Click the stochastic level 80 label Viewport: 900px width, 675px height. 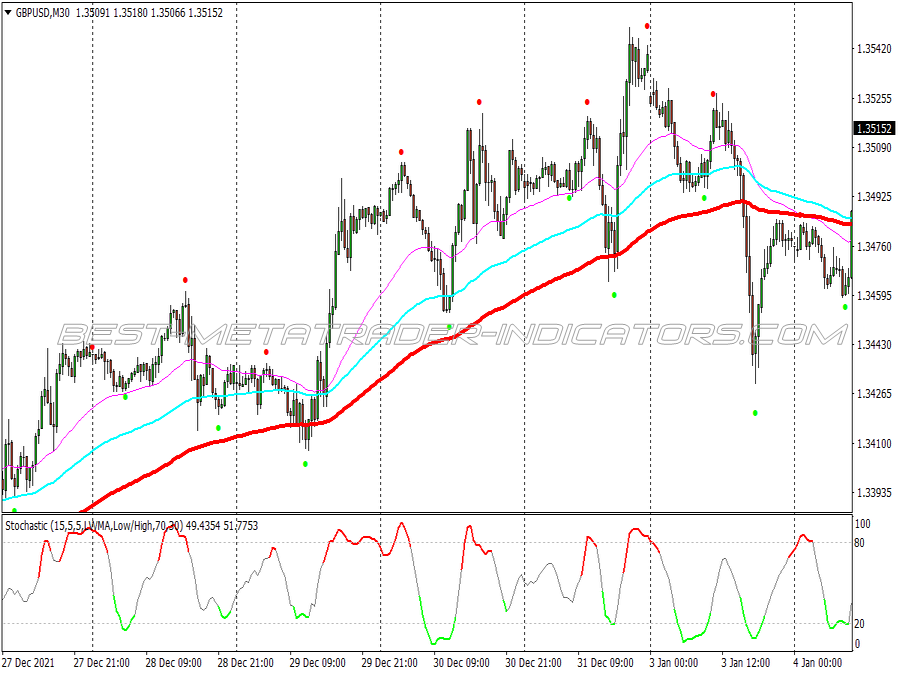tap(859, 542)
